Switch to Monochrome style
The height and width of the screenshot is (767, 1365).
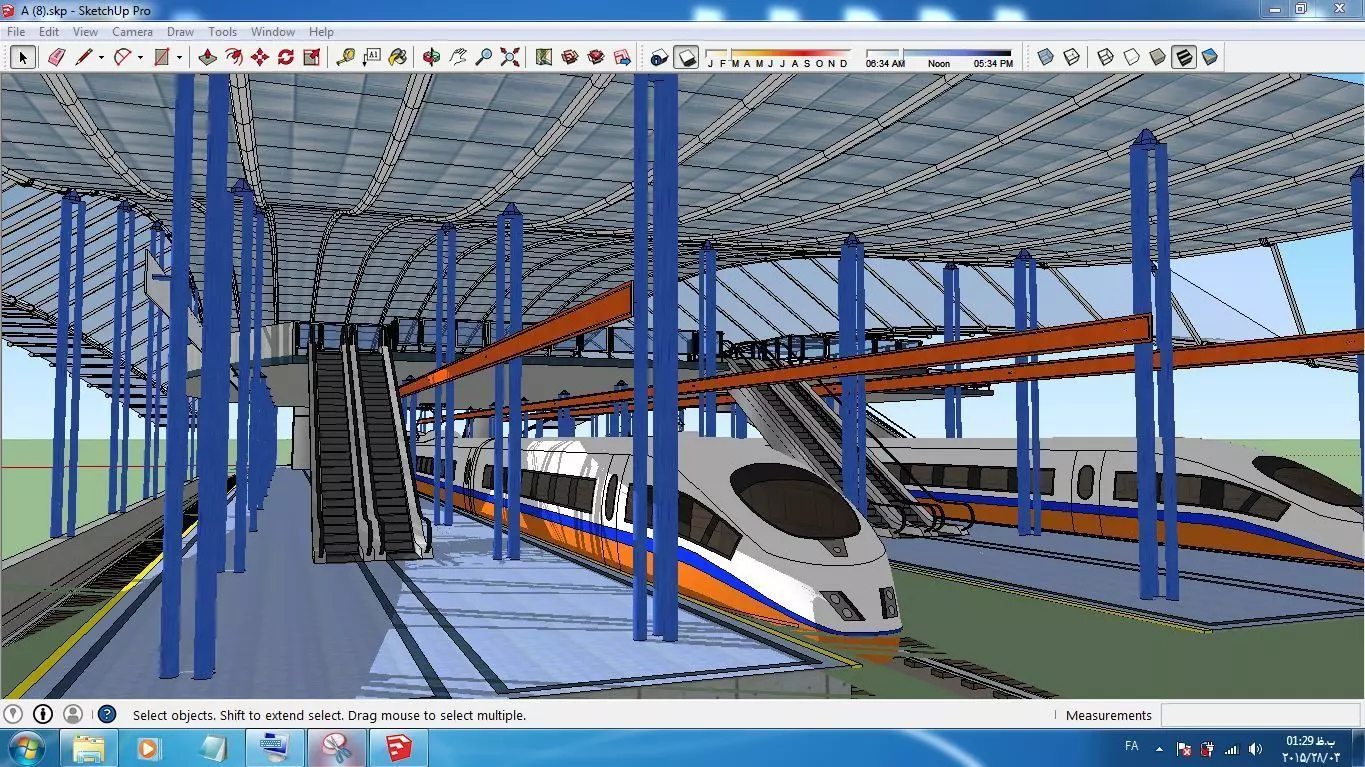[1210, 57]
